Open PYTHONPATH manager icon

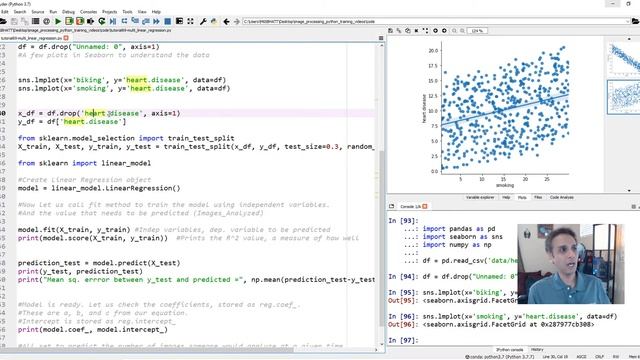coord(213,21)
